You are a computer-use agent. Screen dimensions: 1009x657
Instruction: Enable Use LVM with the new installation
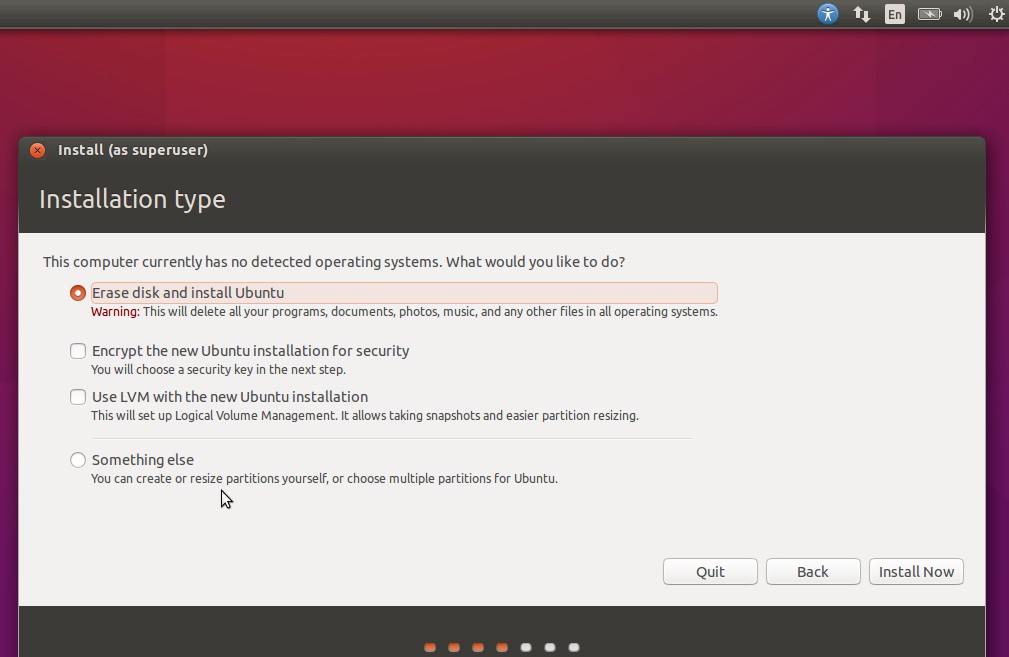click(x=78, y=396)
